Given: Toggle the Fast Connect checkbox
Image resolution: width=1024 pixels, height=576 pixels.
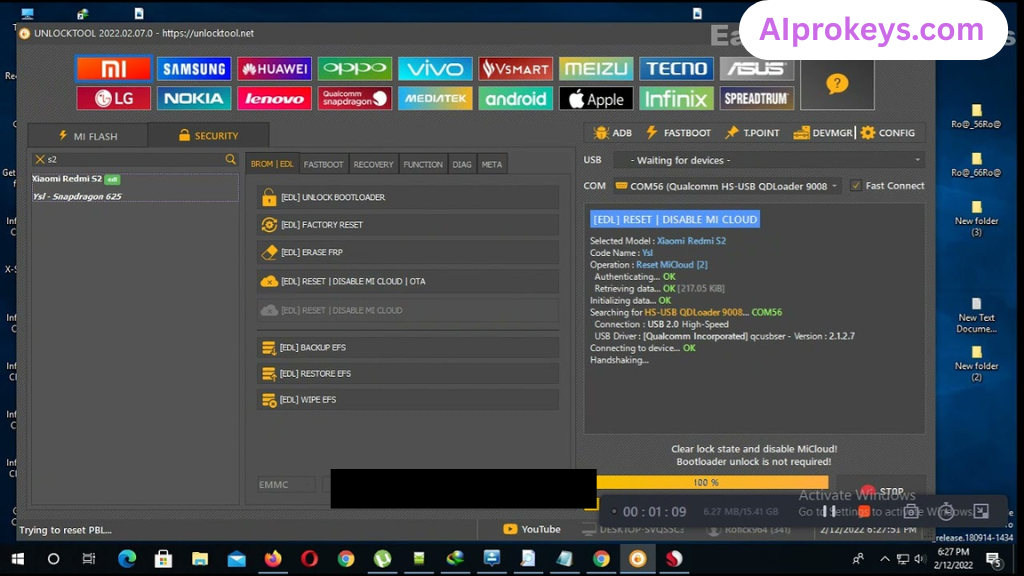Looking at the screenshot, I should click(856, 186).
